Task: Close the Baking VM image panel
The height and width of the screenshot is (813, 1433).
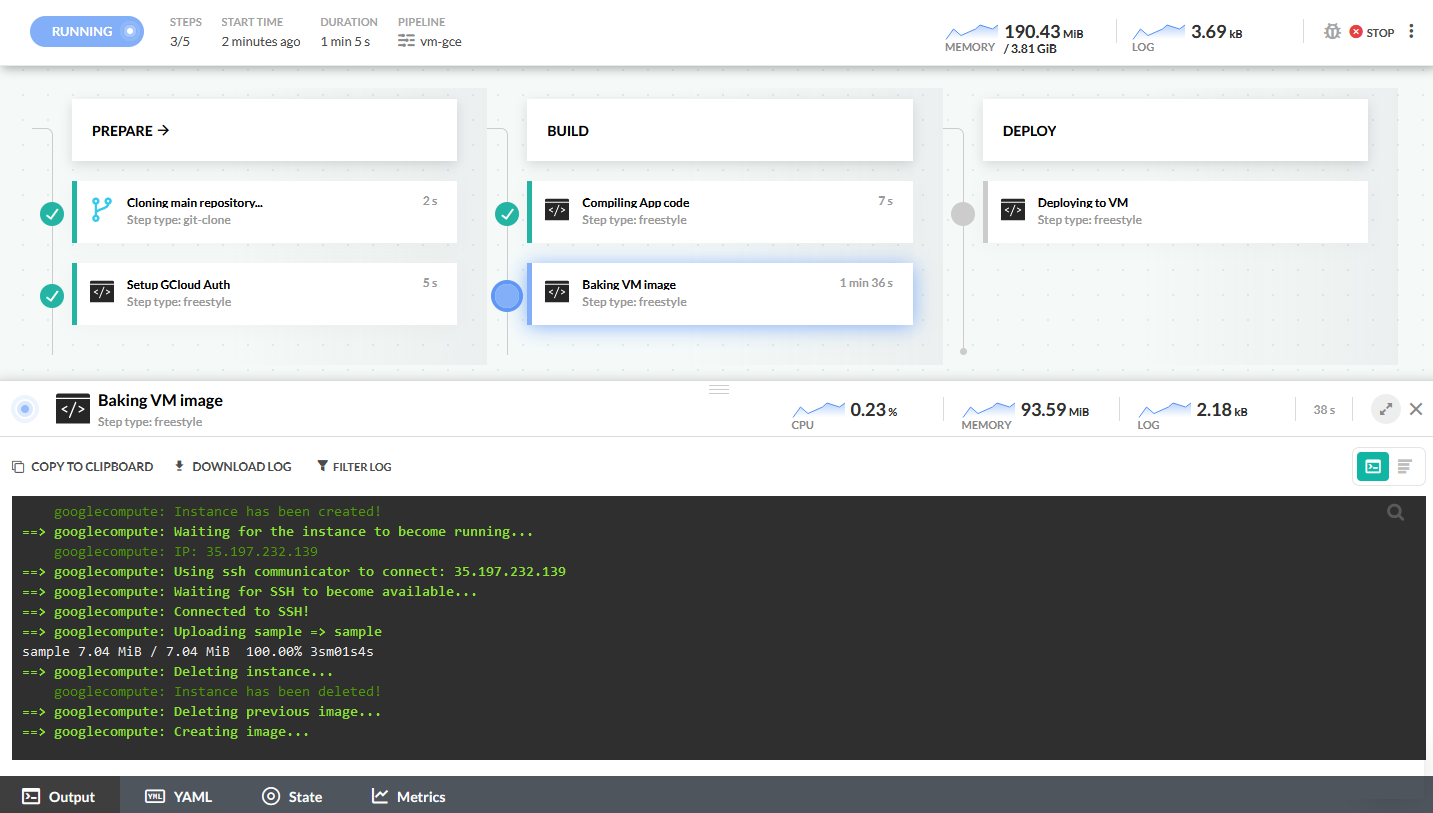Action: 1415,409
